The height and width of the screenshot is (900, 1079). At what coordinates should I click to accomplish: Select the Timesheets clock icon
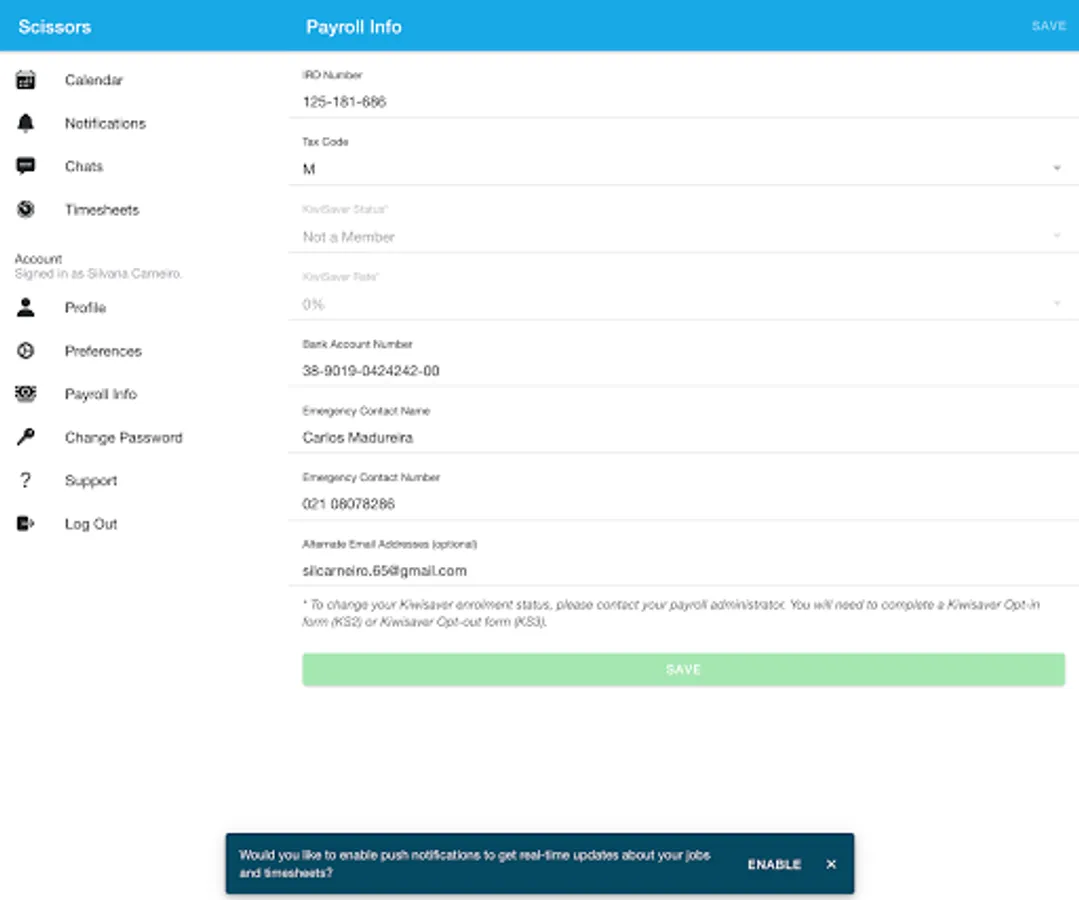click(x=25, y=209)
